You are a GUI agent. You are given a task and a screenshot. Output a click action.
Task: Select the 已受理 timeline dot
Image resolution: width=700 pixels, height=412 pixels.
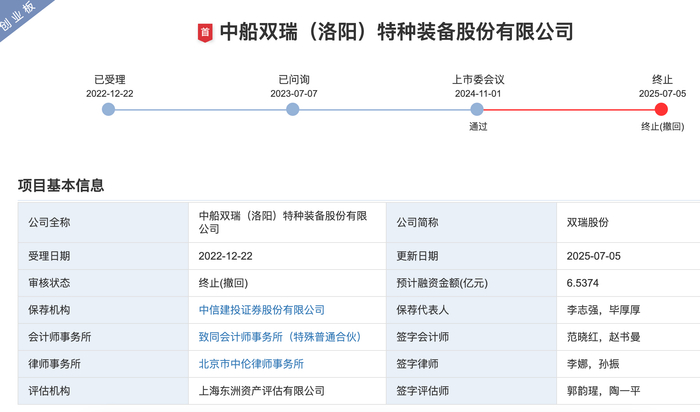[109, 109]
